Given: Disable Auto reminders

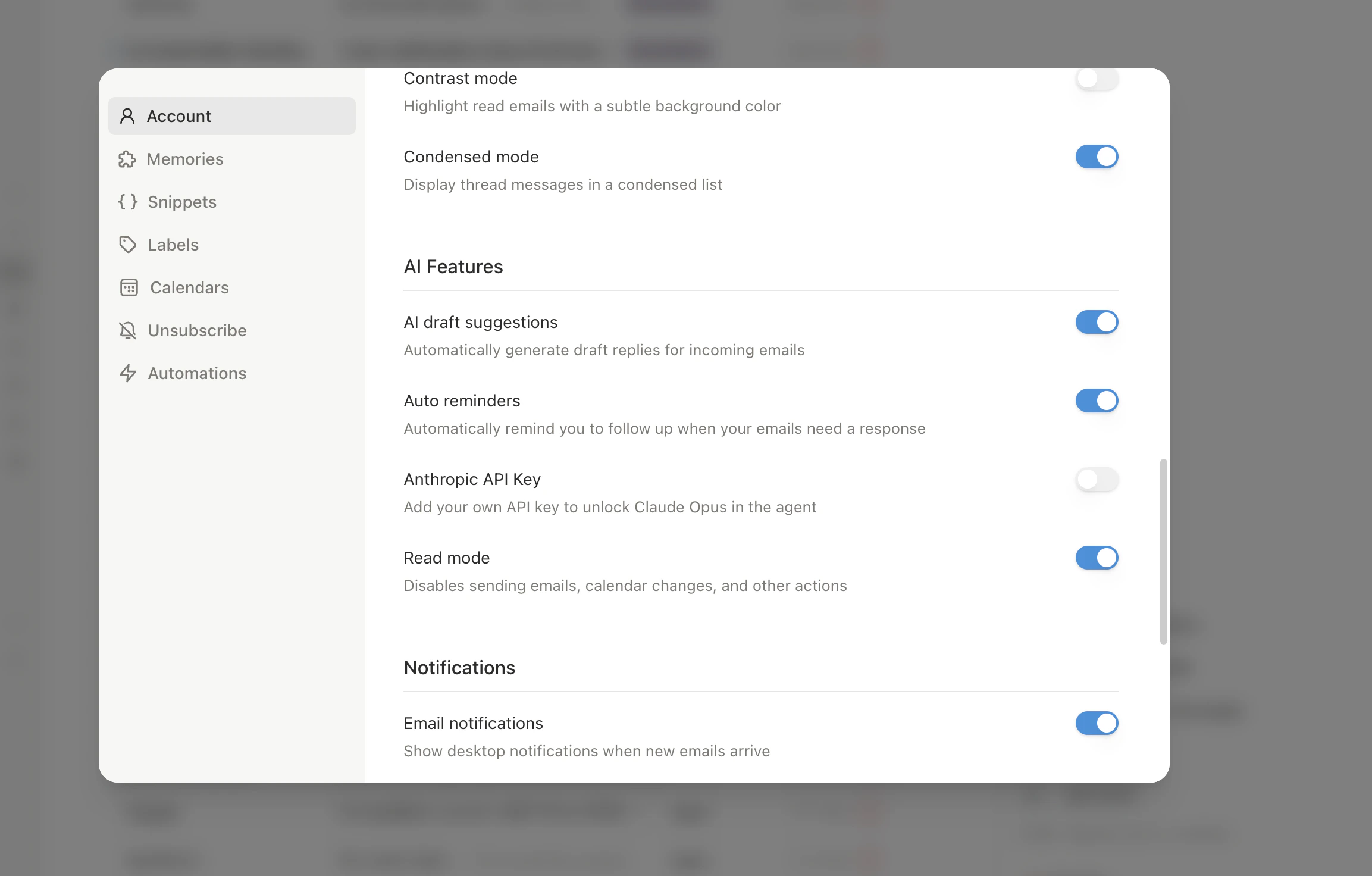Looking at the screenshot, I should 1097,401.
